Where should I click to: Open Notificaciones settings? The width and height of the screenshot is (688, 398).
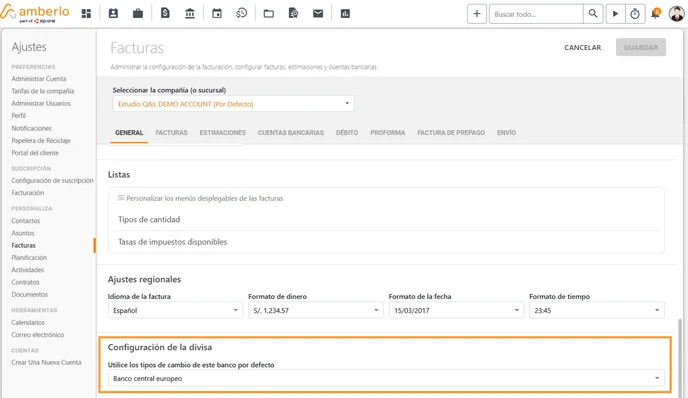tap(32, 129)
